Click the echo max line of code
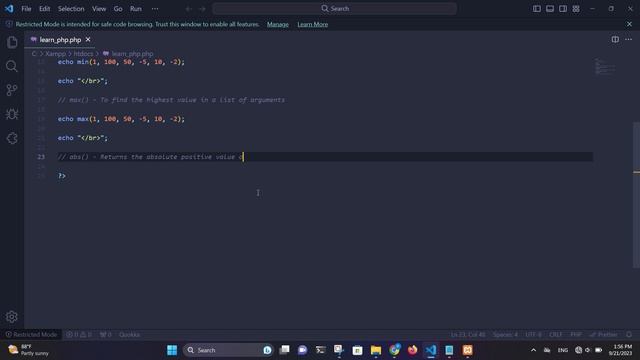Image resolution: width=640 pixels, height=360 pixels. click(121, 119)
